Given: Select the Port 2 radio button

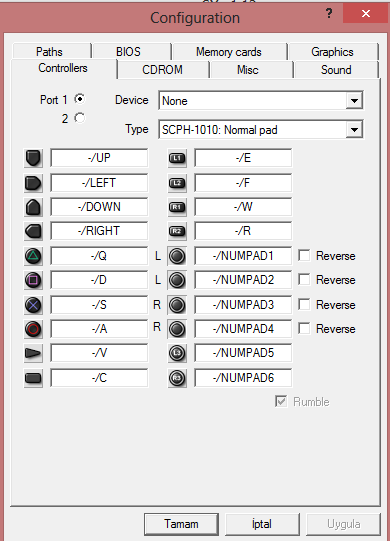Looking at the screenshot, I should click(80, 118).
